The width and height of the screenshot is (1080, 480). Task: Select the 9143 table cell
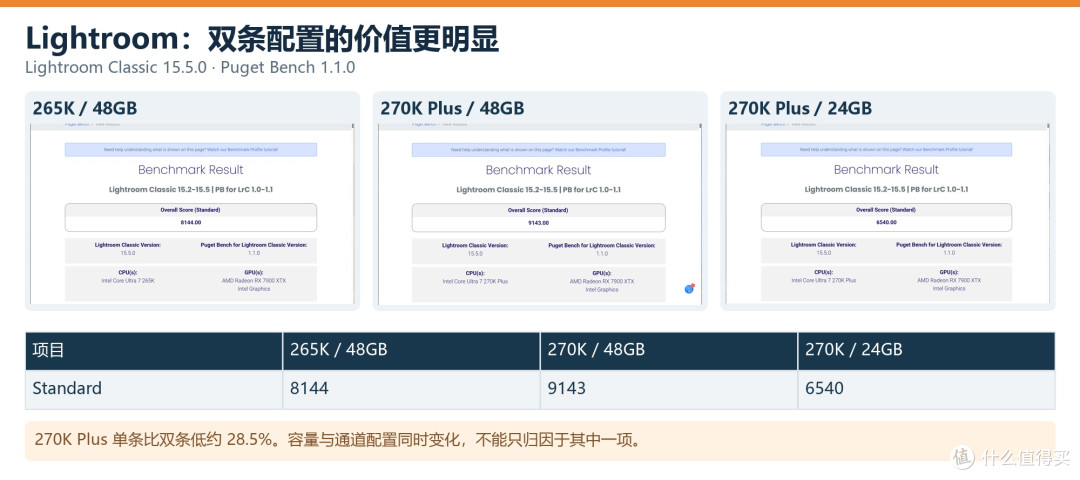click(669, 389)
